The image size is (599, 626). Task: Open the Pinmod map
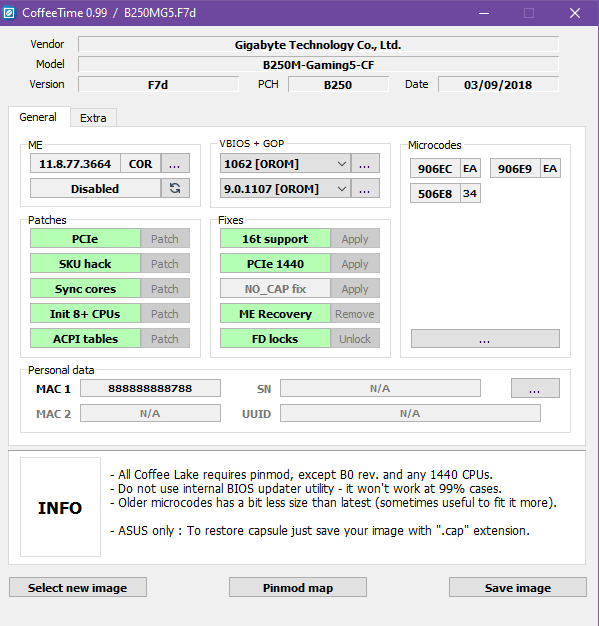tap(298, 587)
